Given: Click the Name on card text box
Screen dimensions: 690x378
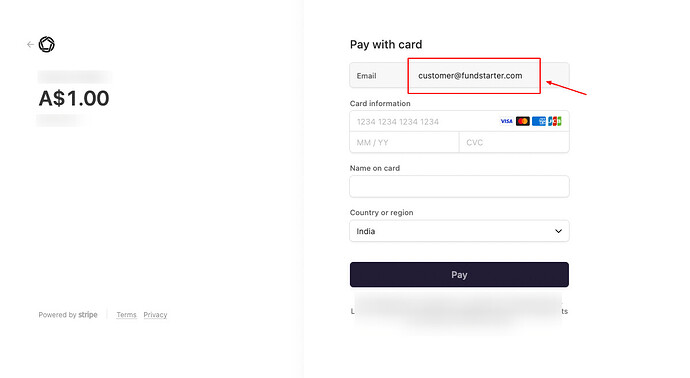Looking at the screenshot, I should (459, 187).
